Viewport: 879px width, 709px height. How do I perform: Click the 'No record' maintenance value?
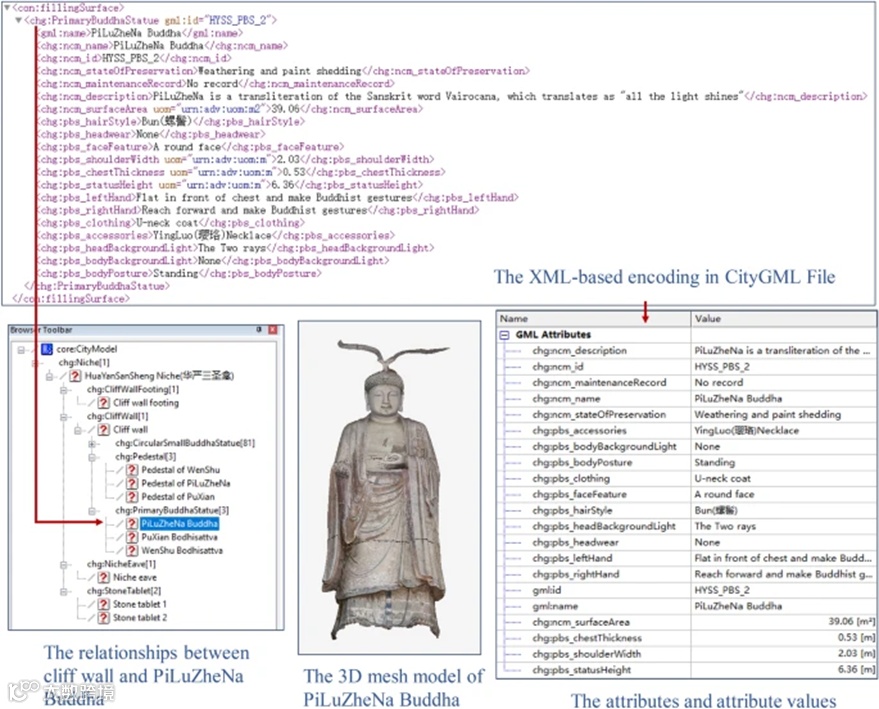point(719,382)
